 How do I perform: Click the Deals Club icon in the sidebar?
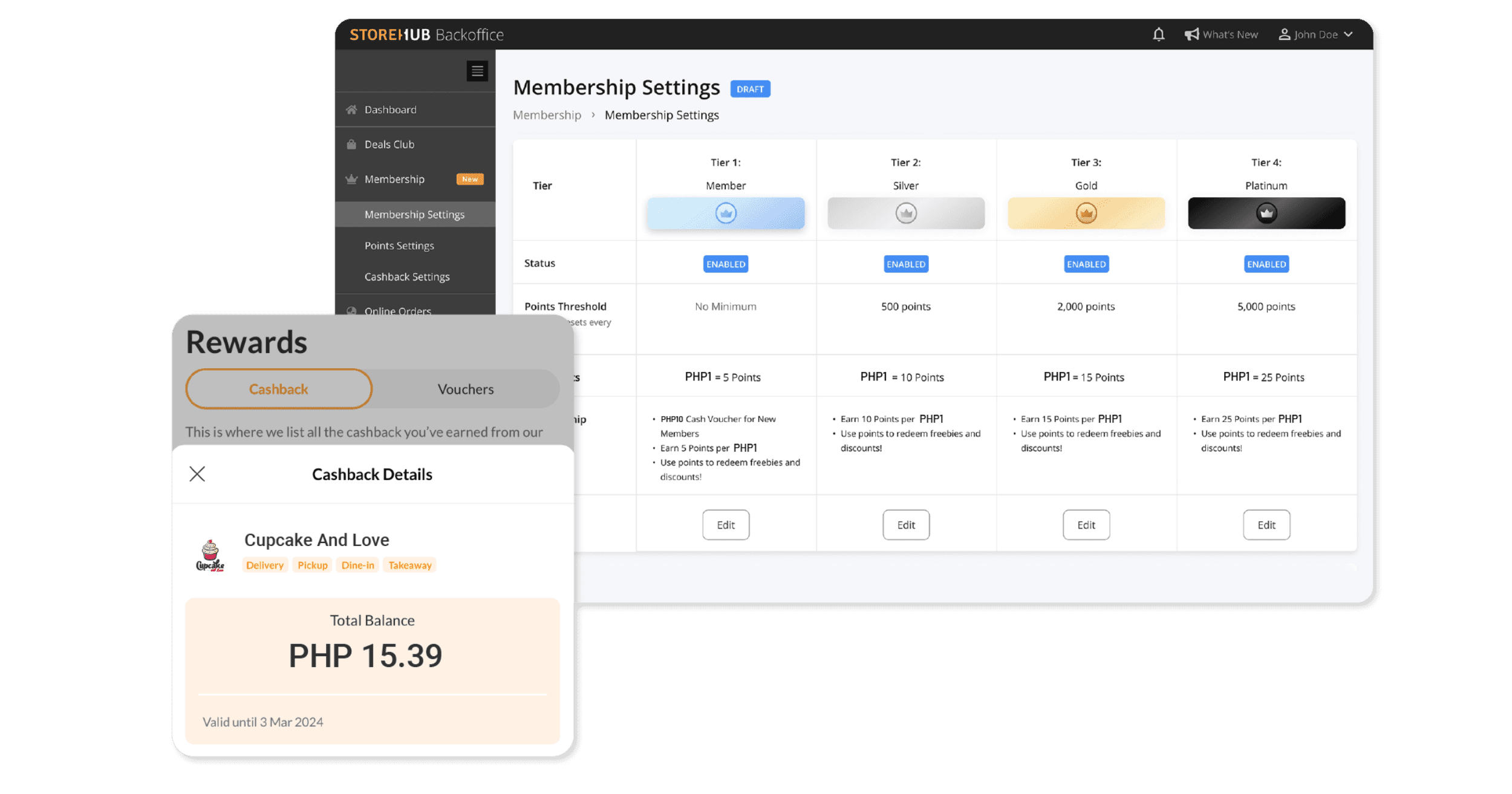(350, 144)
